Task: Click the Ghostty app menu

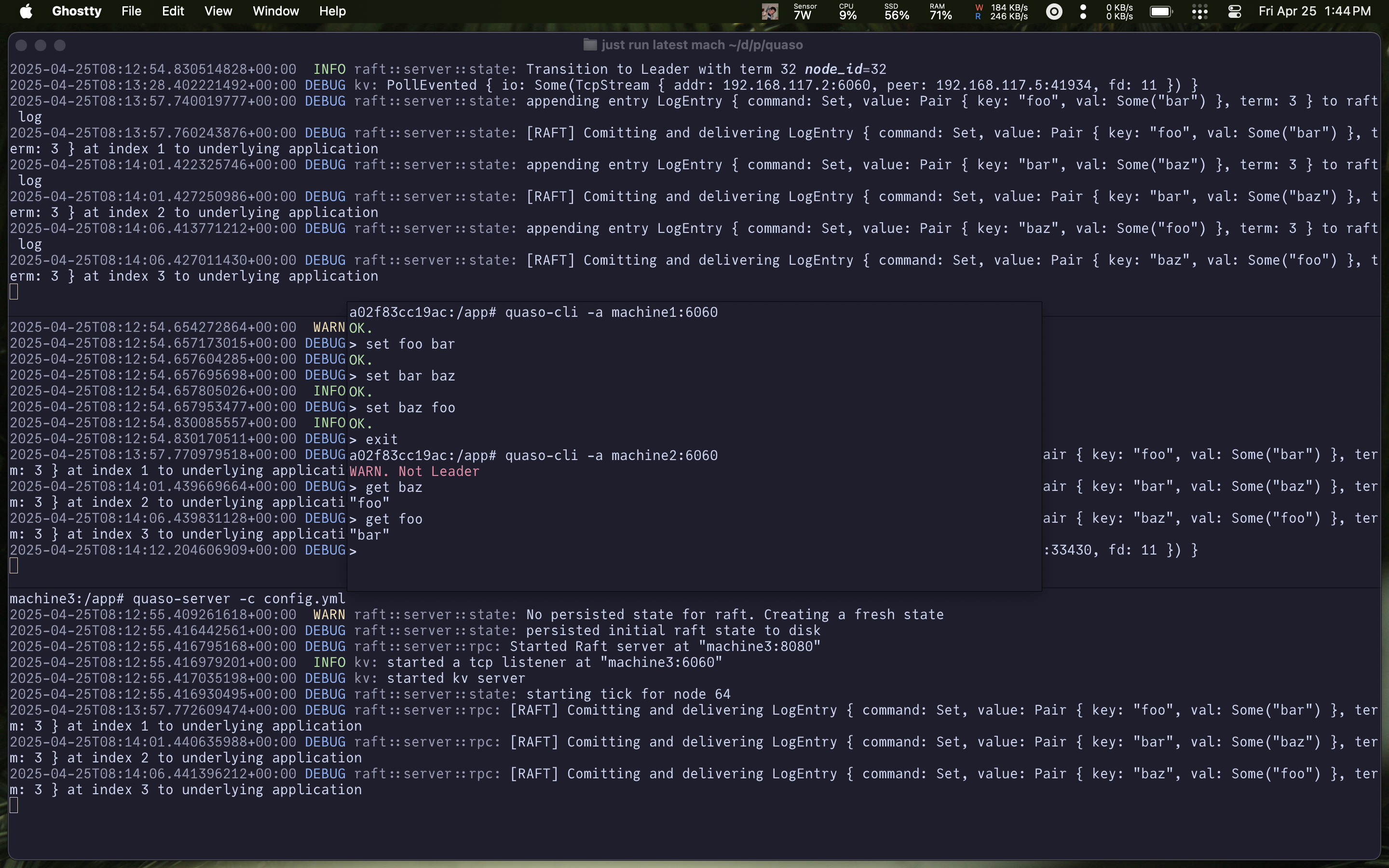Action: point(76,12)
